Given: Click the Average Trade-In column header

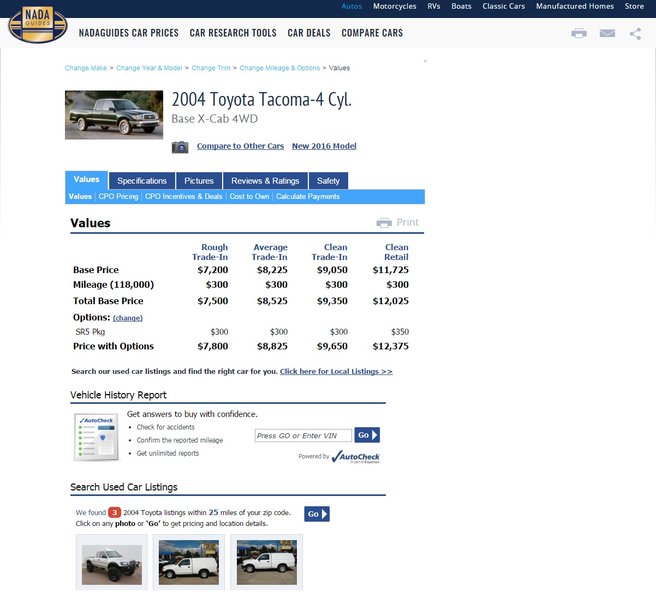Looking at the screenshot, I should [269, 252].
